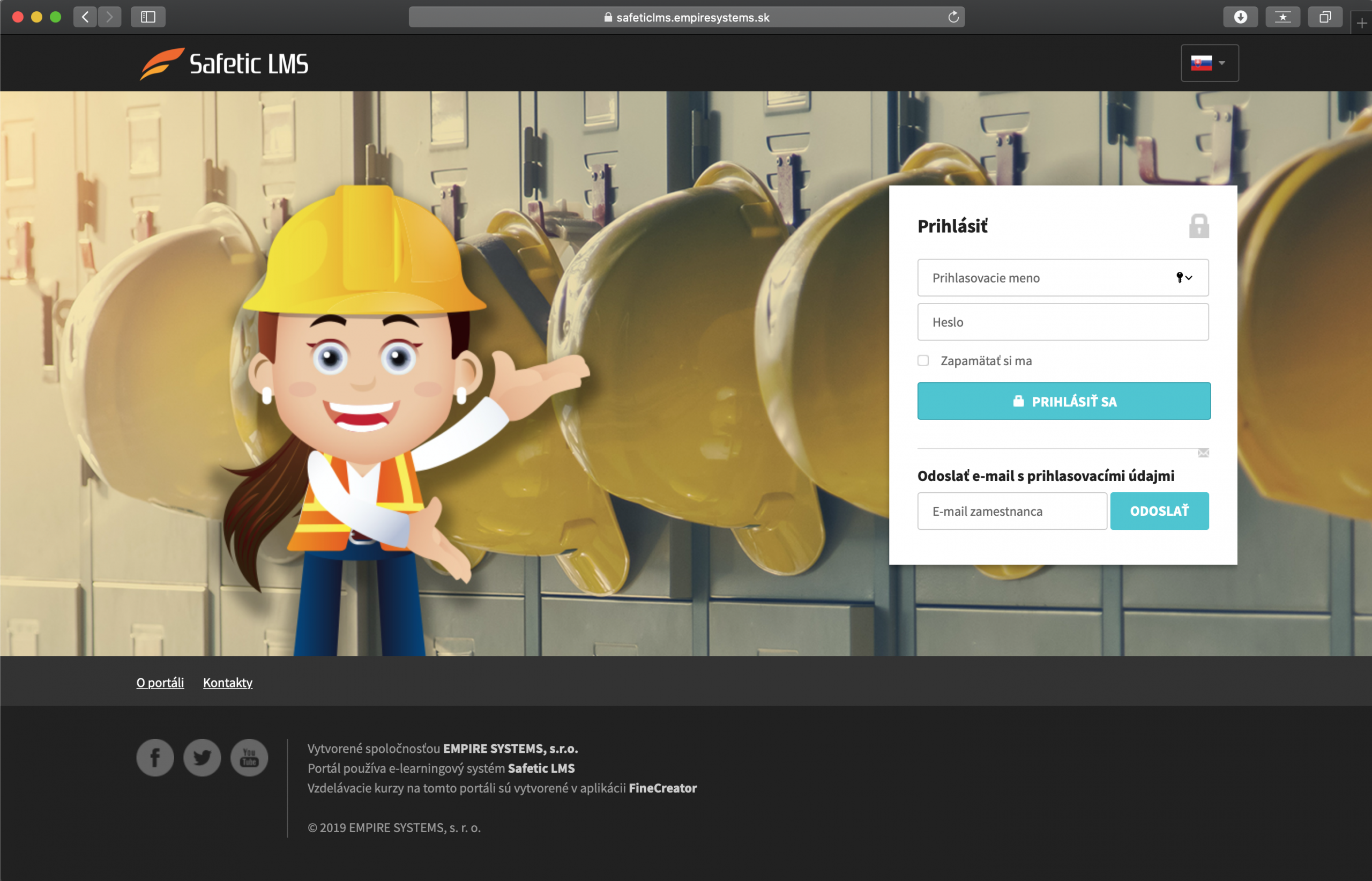Show Safari tab overview
The image size is (1372, 881).
click(x=1325, y=17)
